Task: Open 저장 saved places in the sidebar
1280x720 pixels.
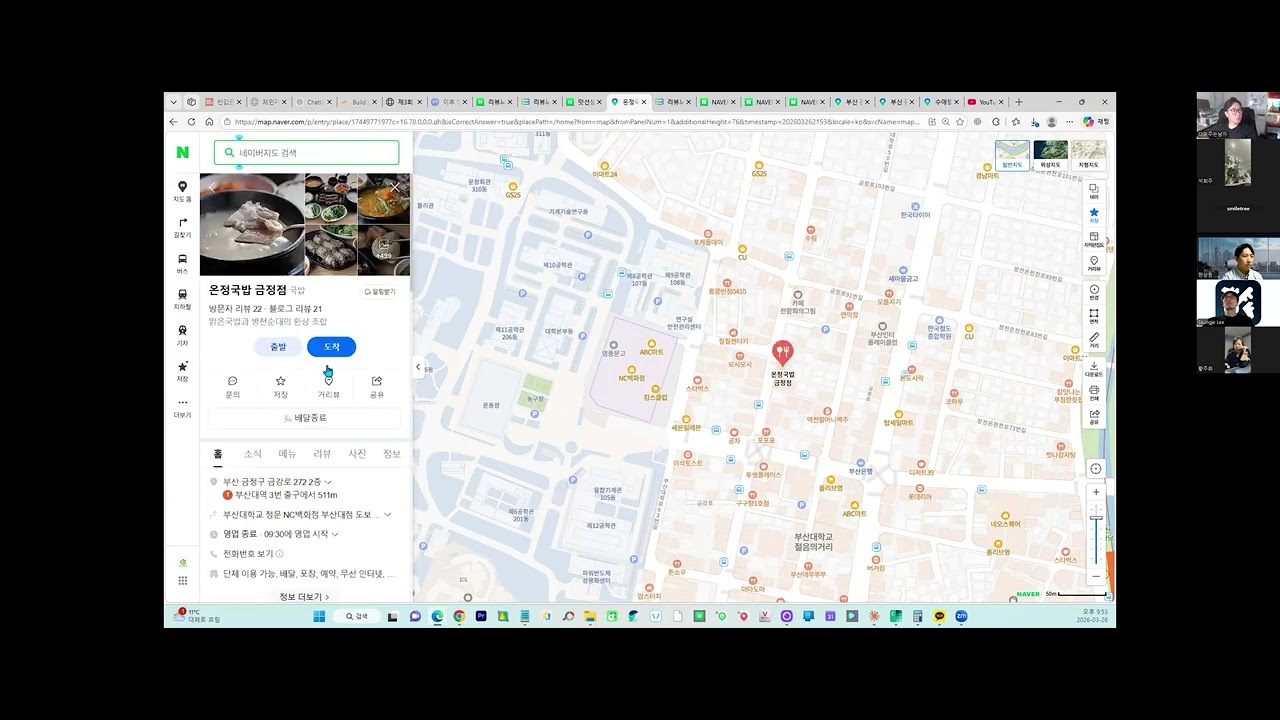Action: click(x=182, y=372)
